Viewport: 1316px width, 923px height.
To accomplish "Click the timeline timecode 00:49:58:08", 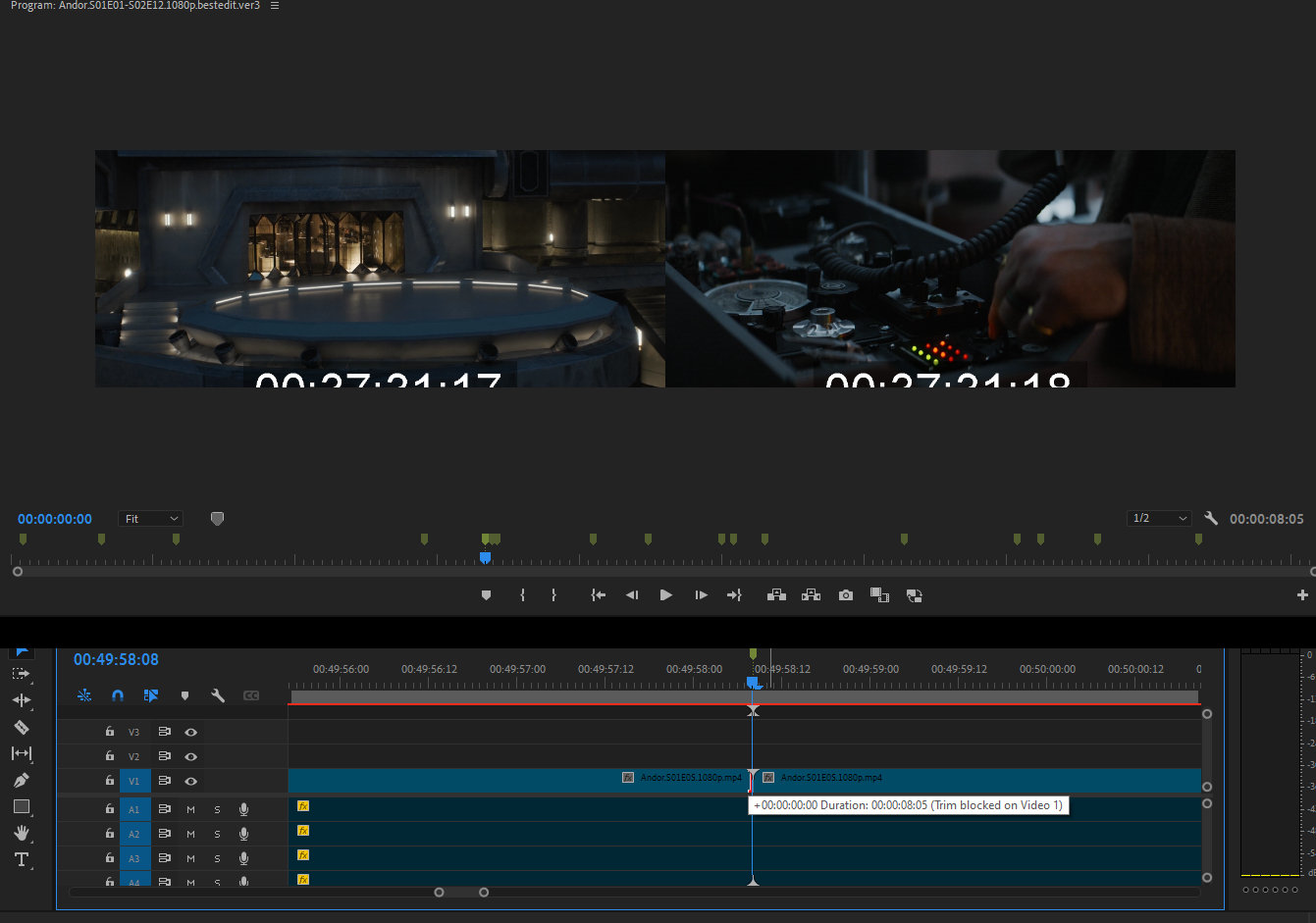I will 116,659.
